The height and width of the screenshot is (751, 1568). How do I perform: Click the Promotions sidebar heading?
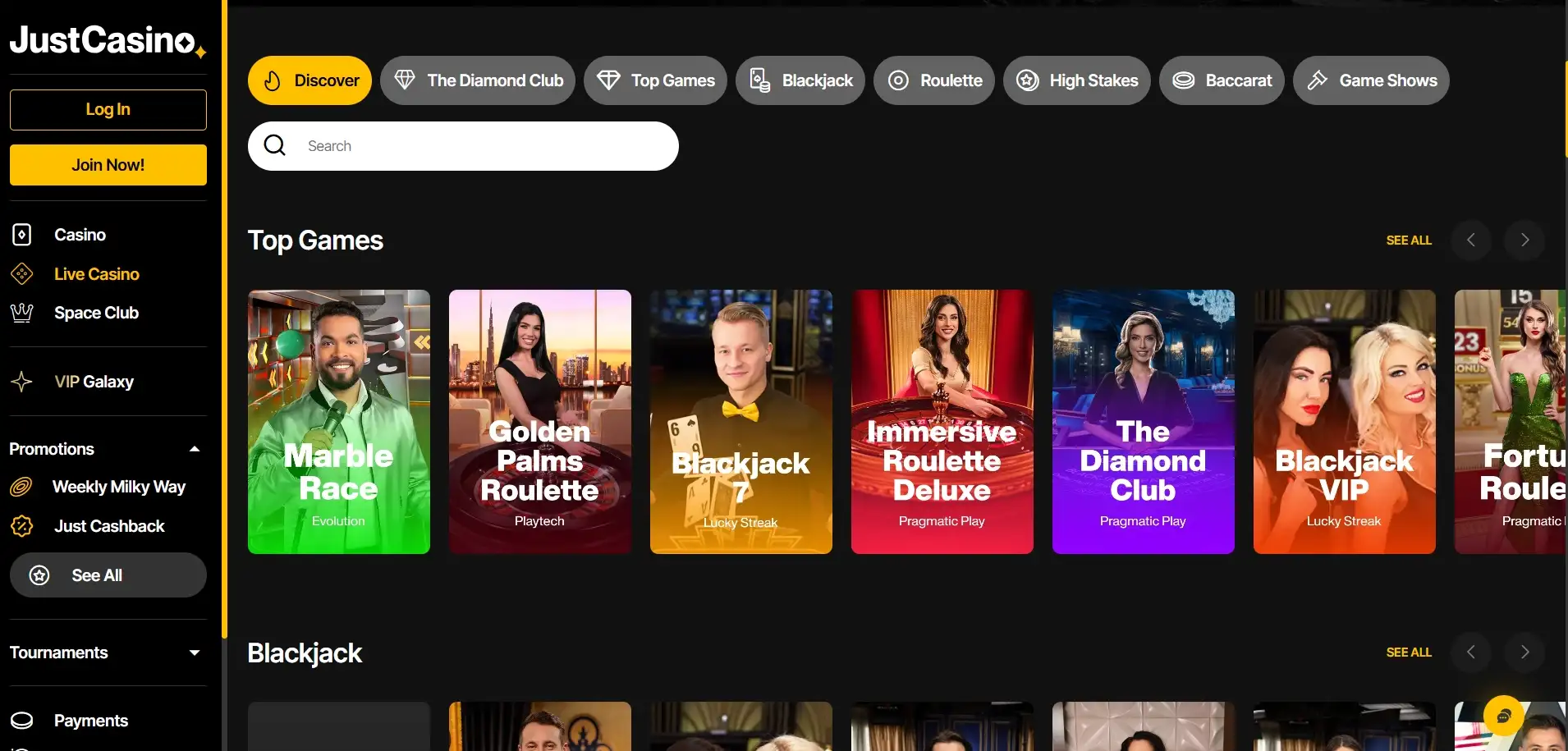pos(52,449)
